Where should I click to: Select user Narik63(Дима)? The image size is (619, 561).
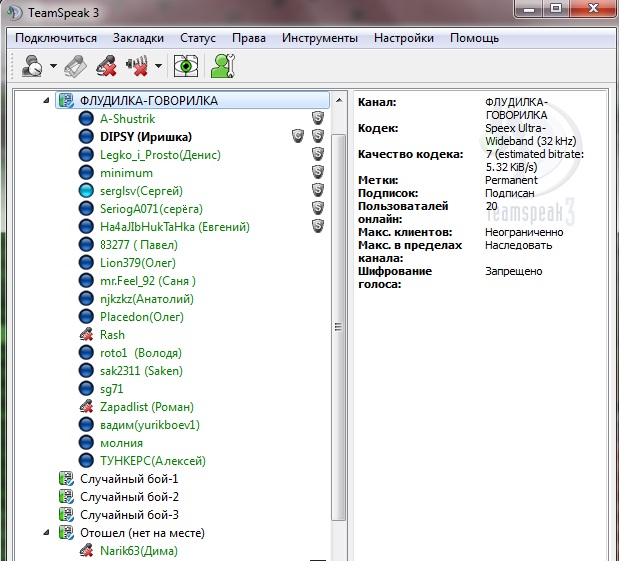pyautogui.click(x=139, y=551)
